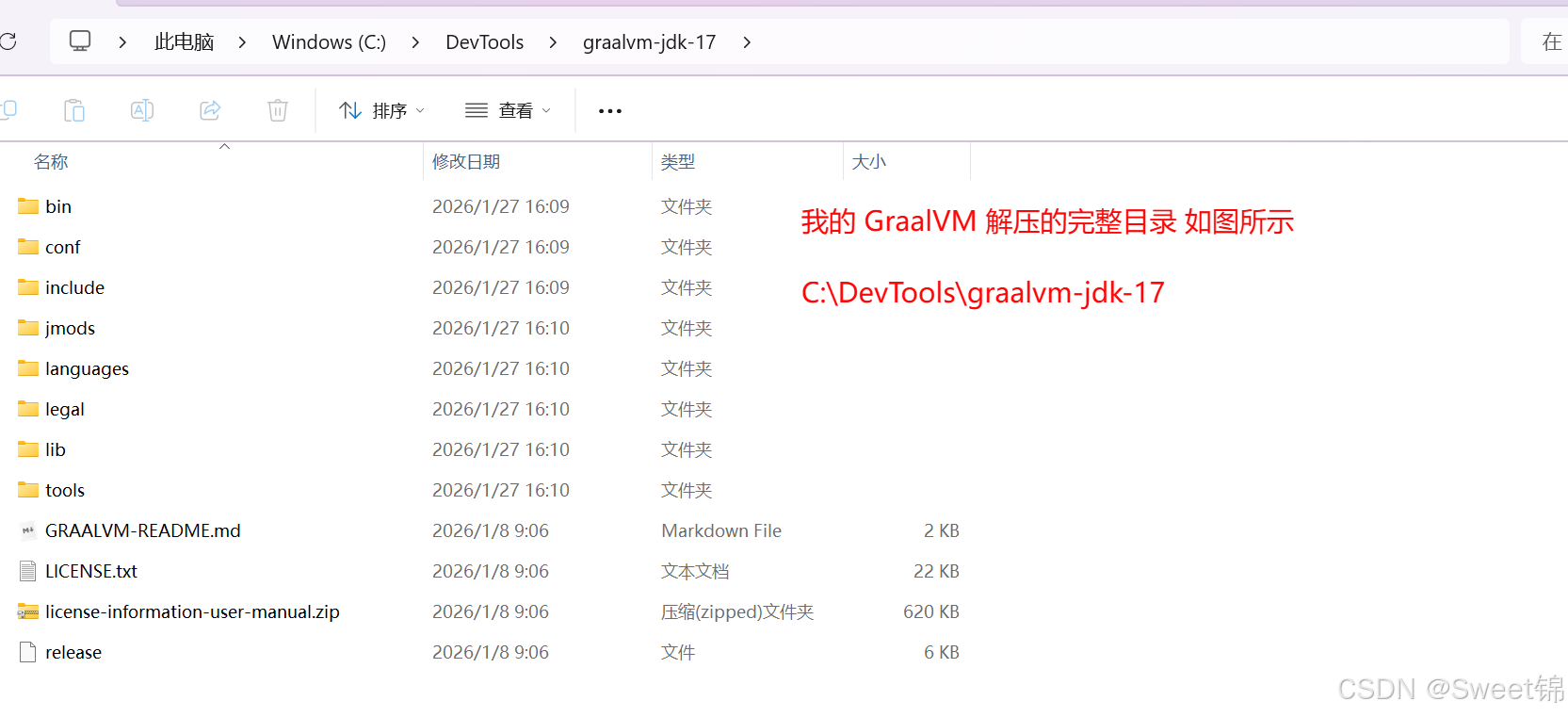The width and height of the screenshot is (1568, 717).
Task: Expand chevron after graalvm-jdk-17 in breadcrumb
Action: point(747,42)
